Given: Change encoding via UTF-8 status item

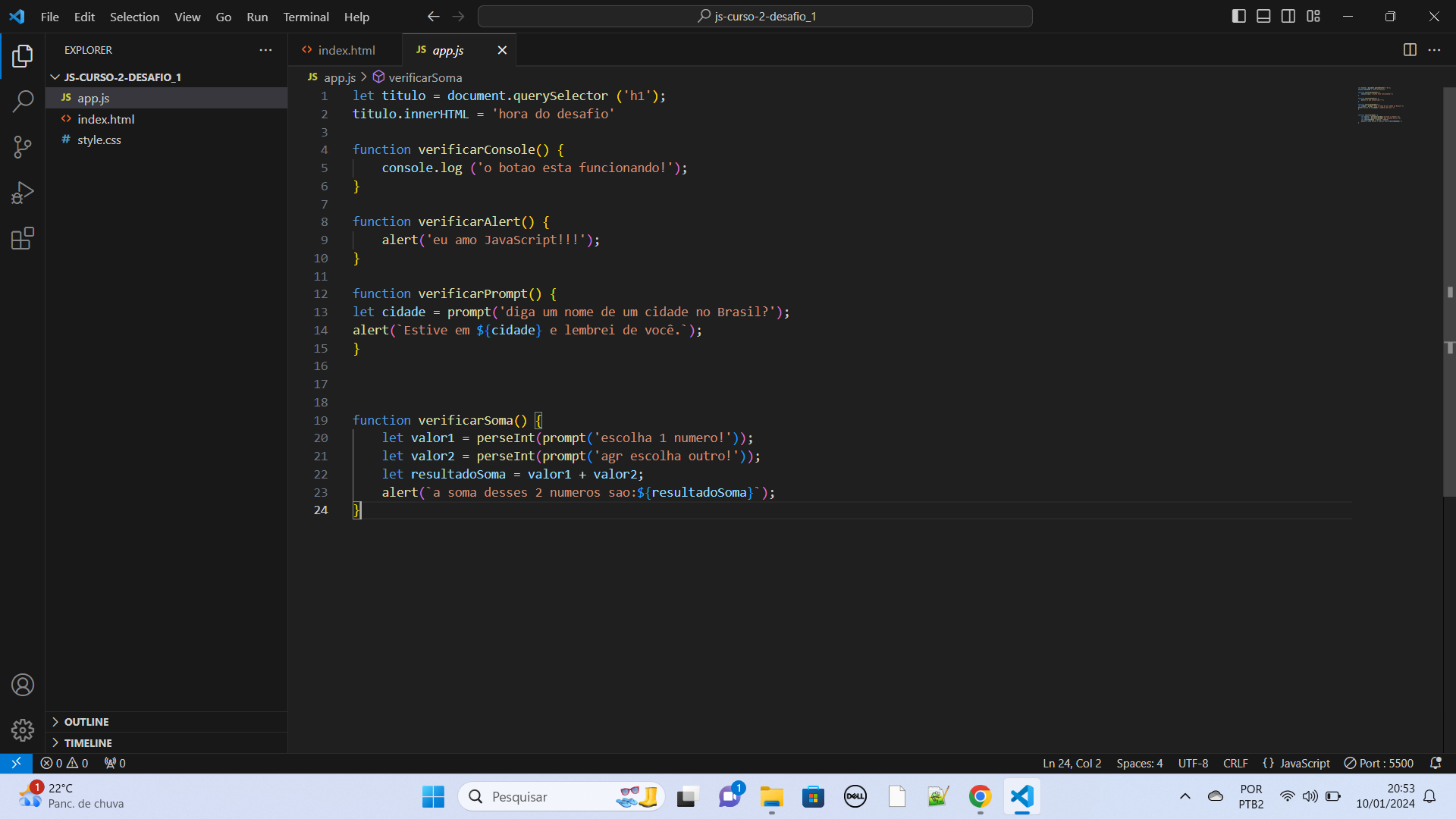Looking at the screenshot, I should click(1193, 763).
